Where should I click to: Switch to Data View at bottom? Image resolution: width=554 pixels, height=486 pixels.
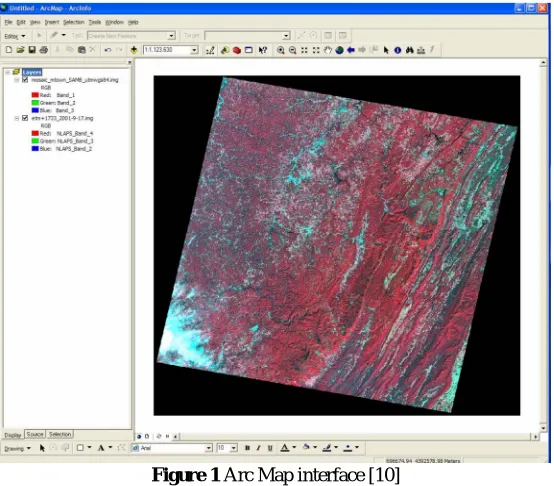coord(139,437)
